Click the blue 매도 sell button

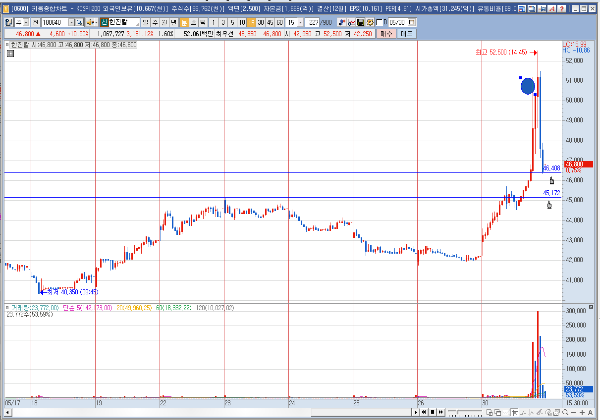tap(406, 34)
